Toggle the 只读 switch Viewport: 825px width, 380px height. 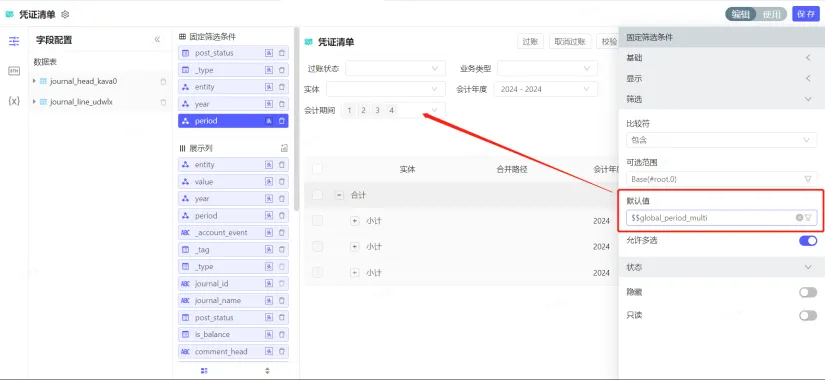click(x=808, y=315)
